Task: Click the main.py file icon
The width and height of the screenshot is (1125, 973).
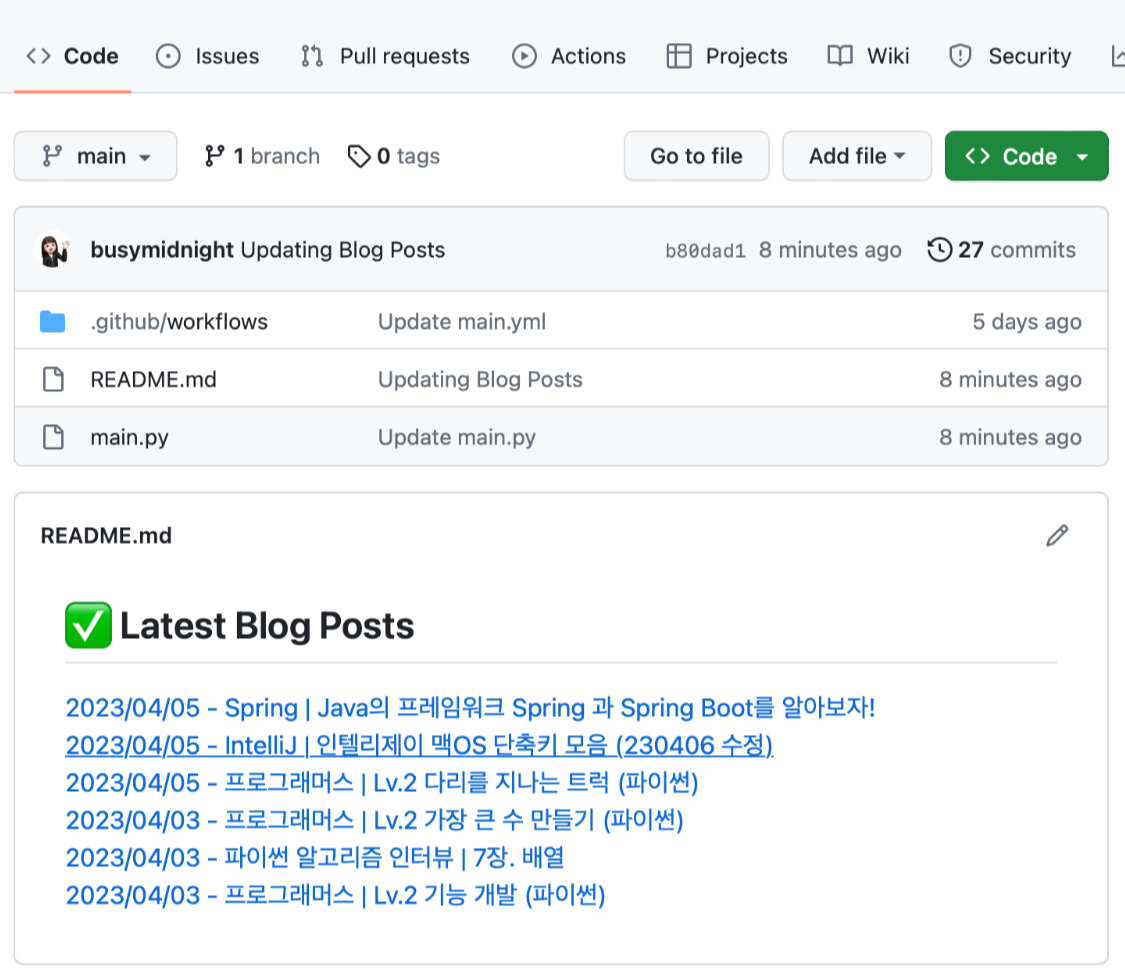Action: (53, 437)
